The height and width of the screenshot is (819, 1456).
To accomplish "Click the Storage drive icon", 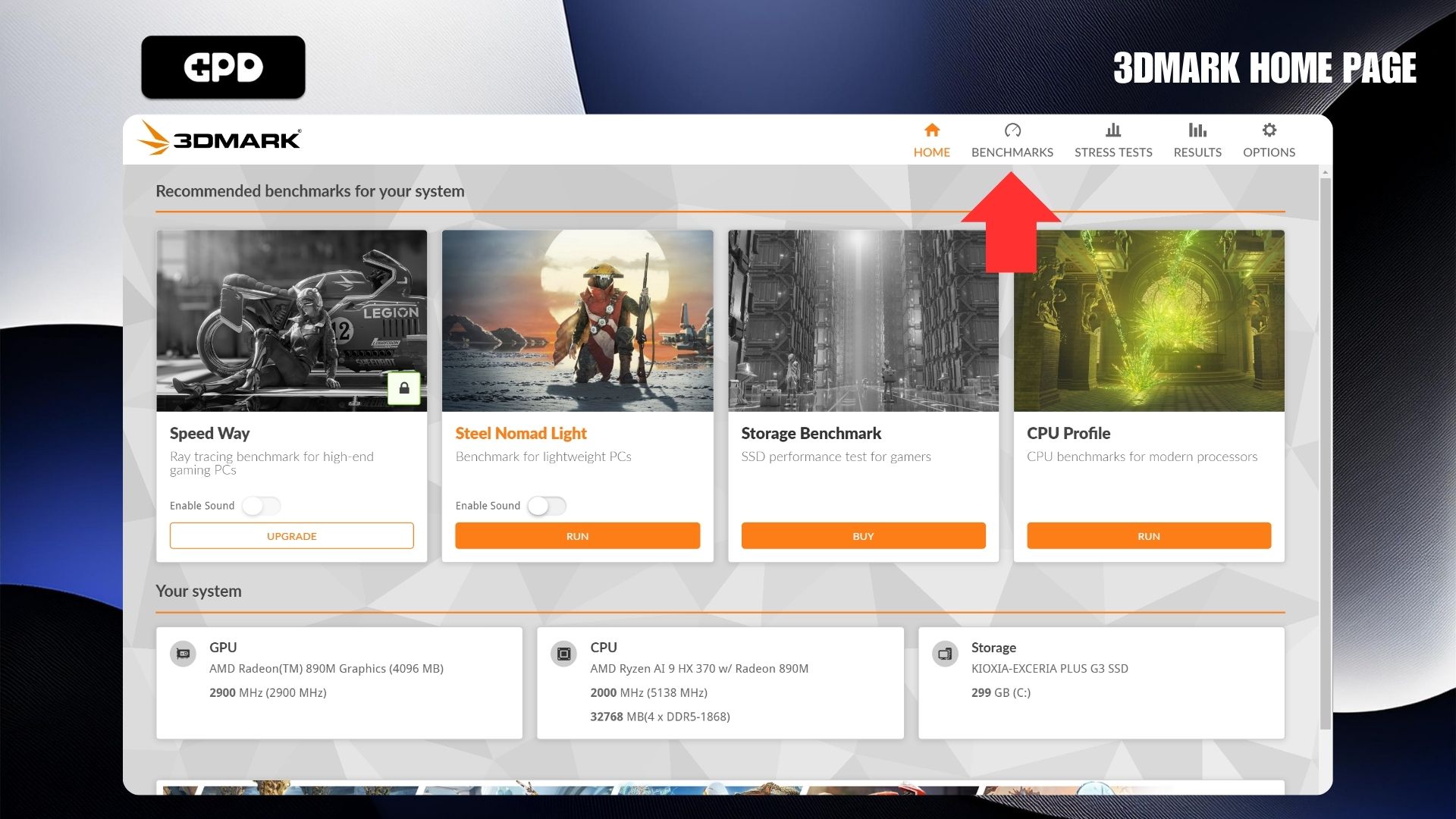I will point(945,654).
